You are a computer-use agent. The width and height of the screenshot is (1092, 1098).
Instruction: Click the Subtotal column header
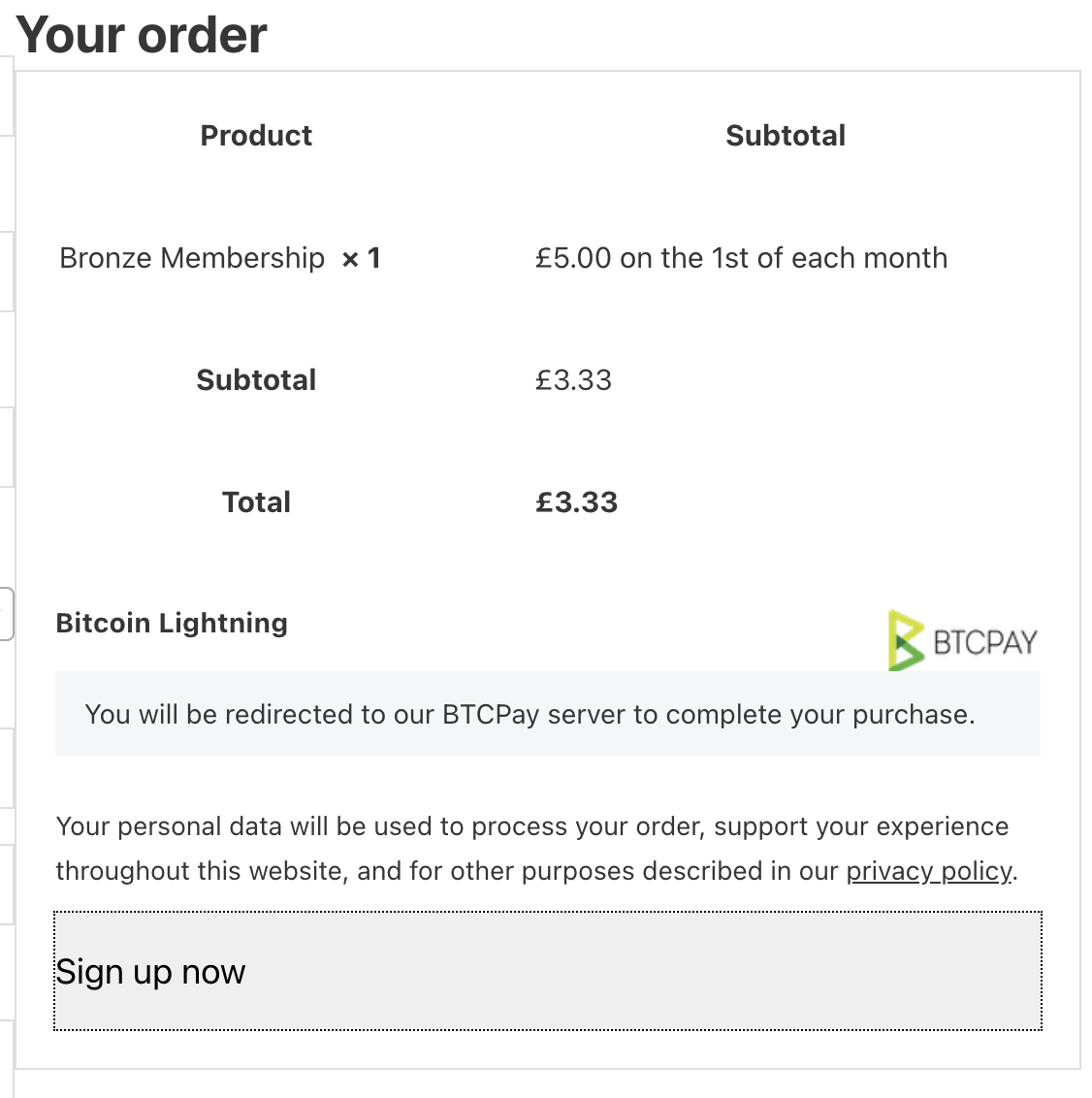click(x=786, y=135)
